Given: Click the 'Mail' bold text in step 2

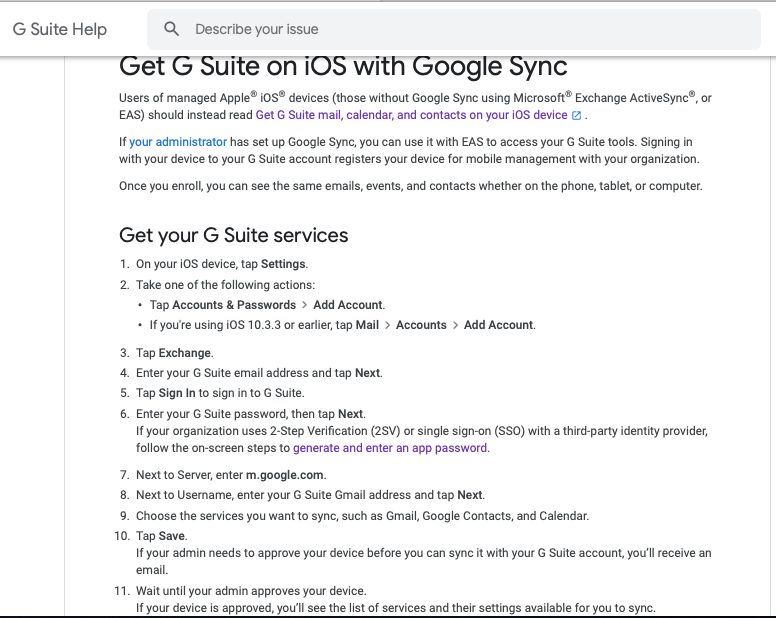Looking at the screenshot, I should [x=367, y=325].
